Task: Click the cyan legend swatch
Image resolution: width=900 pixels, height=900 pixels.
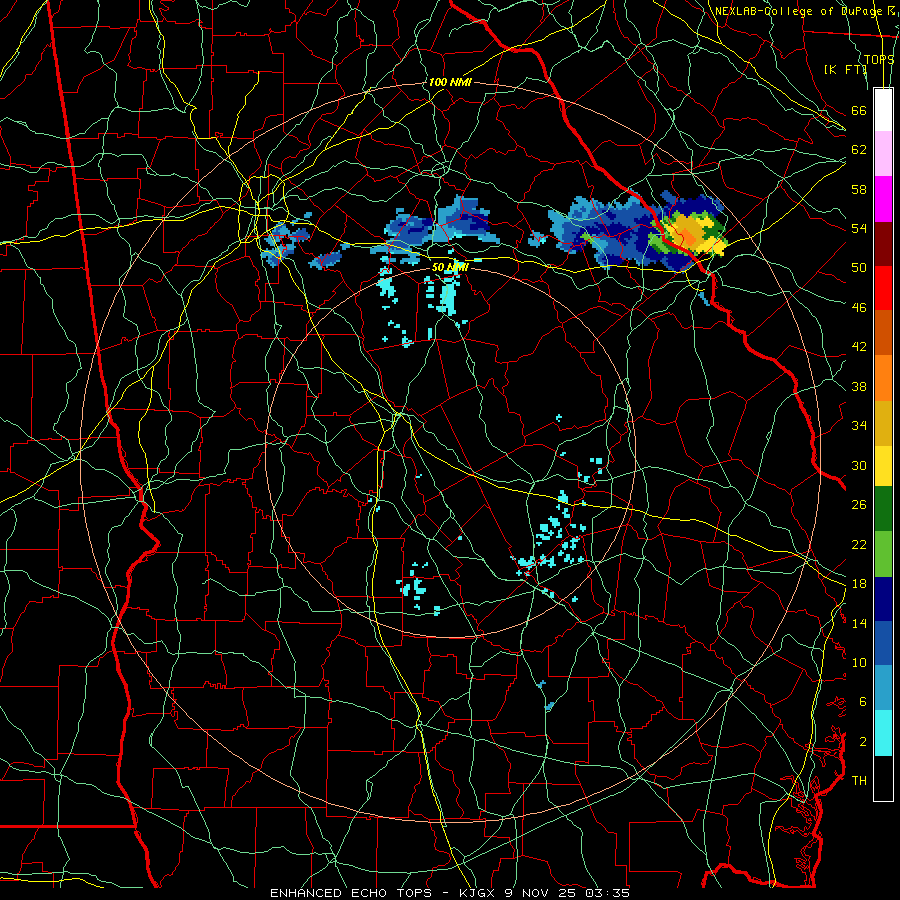Action: click(x=883, y=733)
